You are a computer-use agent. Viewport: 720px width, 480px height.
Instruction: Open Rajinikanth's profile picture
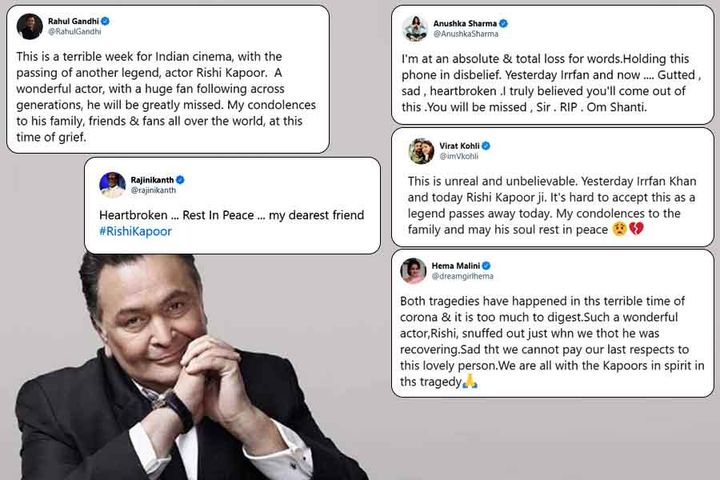(x=112, y=184)
